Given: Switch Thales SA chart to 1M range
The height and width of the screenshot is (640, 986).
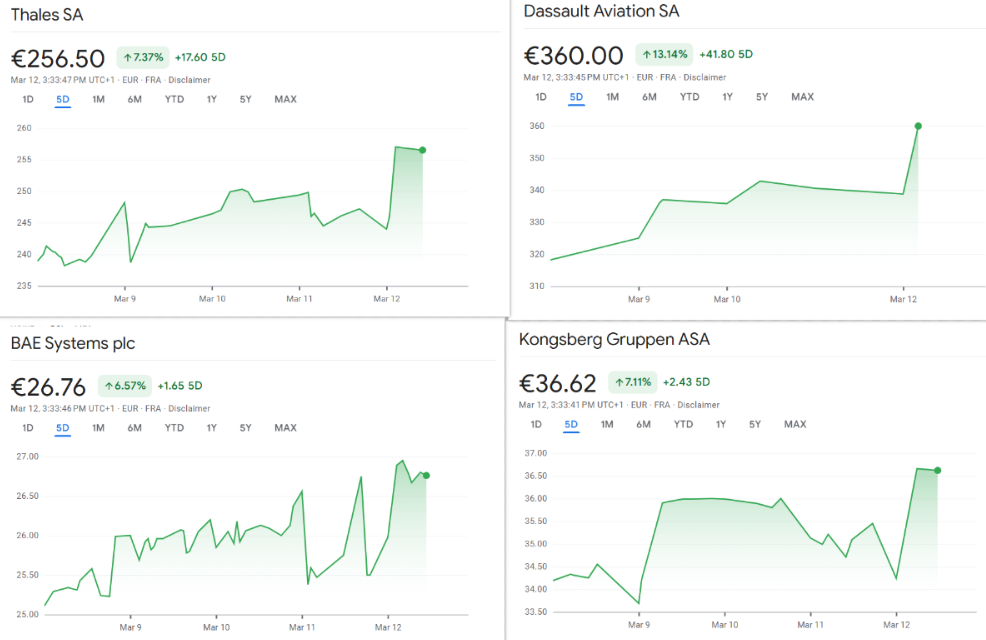Looking at the screenshot, I should [x=98, y=99].
